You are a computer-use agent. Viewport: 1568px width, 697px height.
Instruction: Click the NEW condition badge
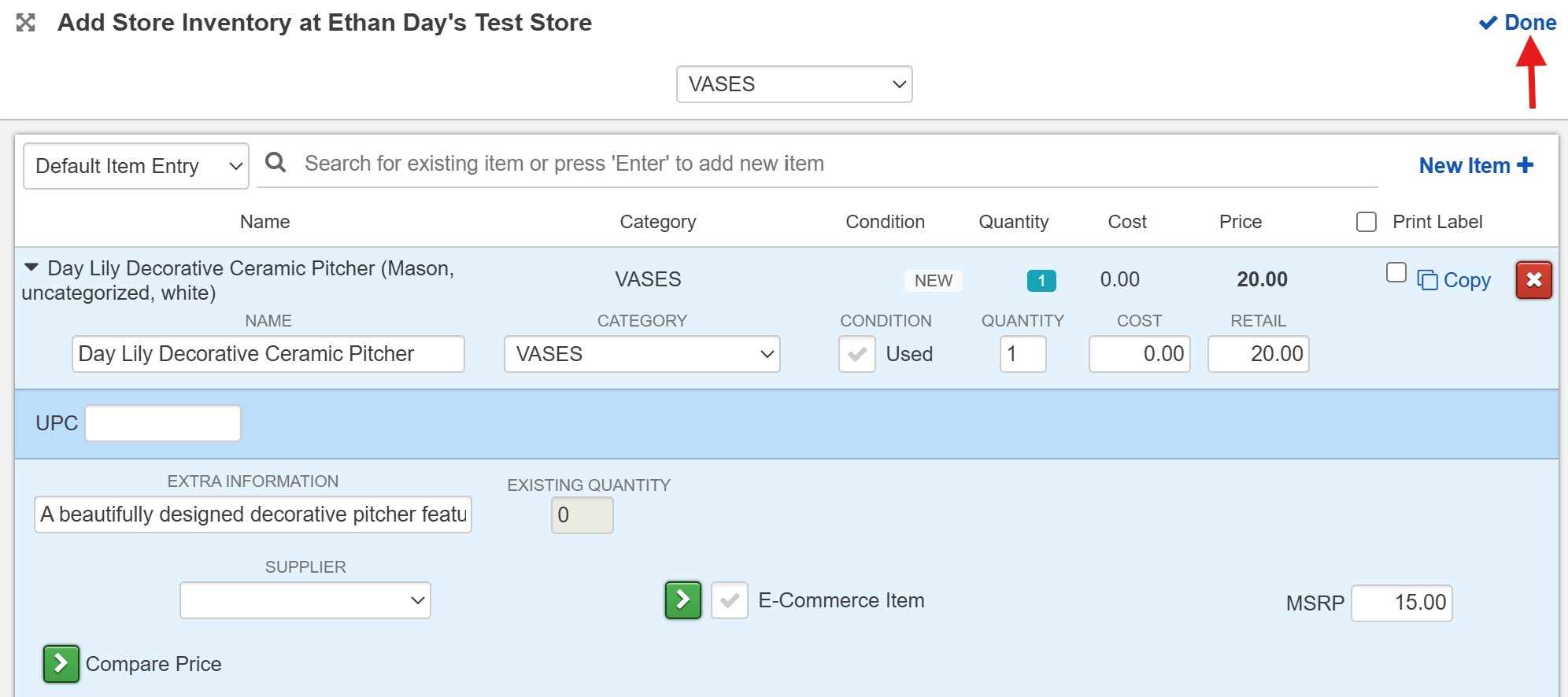coord(933,281)
